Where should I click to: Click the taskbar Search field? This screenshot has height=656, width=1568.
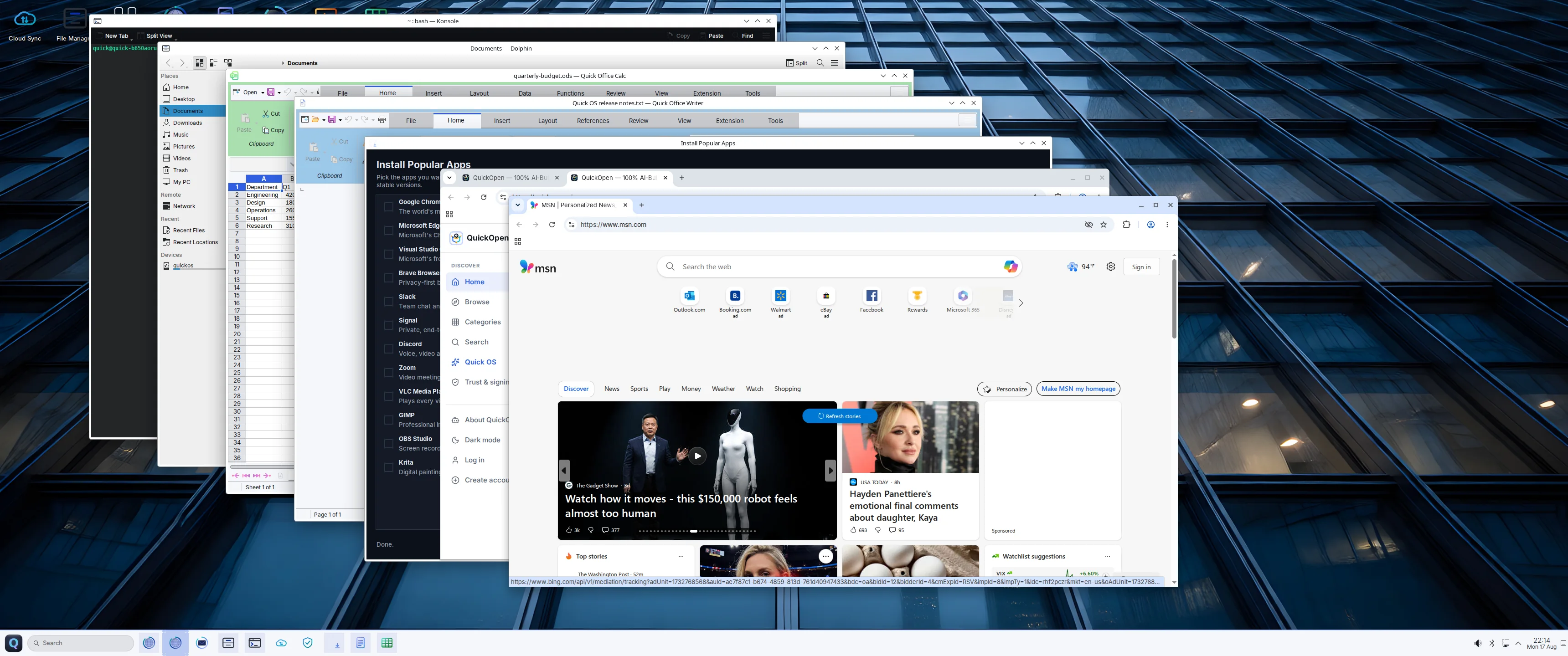80,643
